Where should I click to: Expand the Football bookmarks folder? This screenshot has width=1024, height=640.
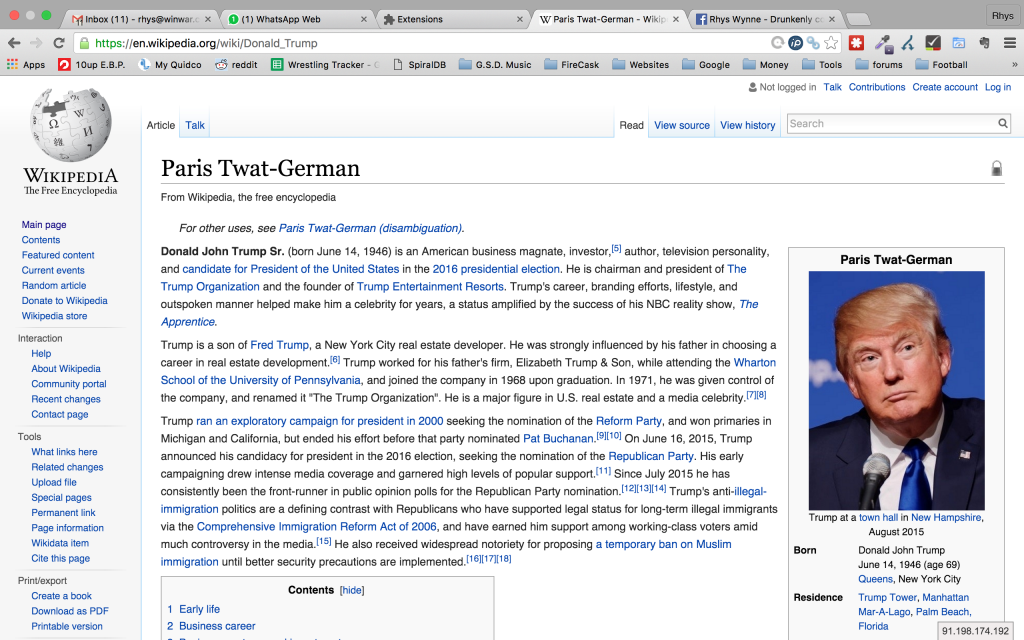pos(941,65)
